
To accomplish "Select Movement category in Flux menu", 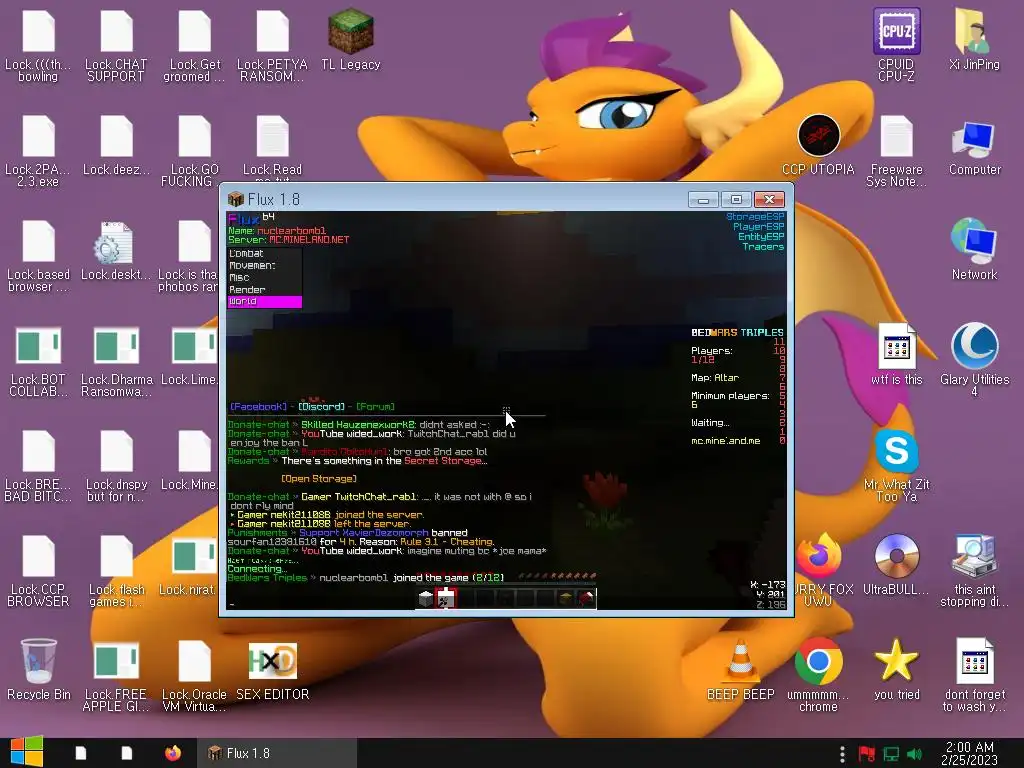I will pyautogui.click(x=264, y=265).
